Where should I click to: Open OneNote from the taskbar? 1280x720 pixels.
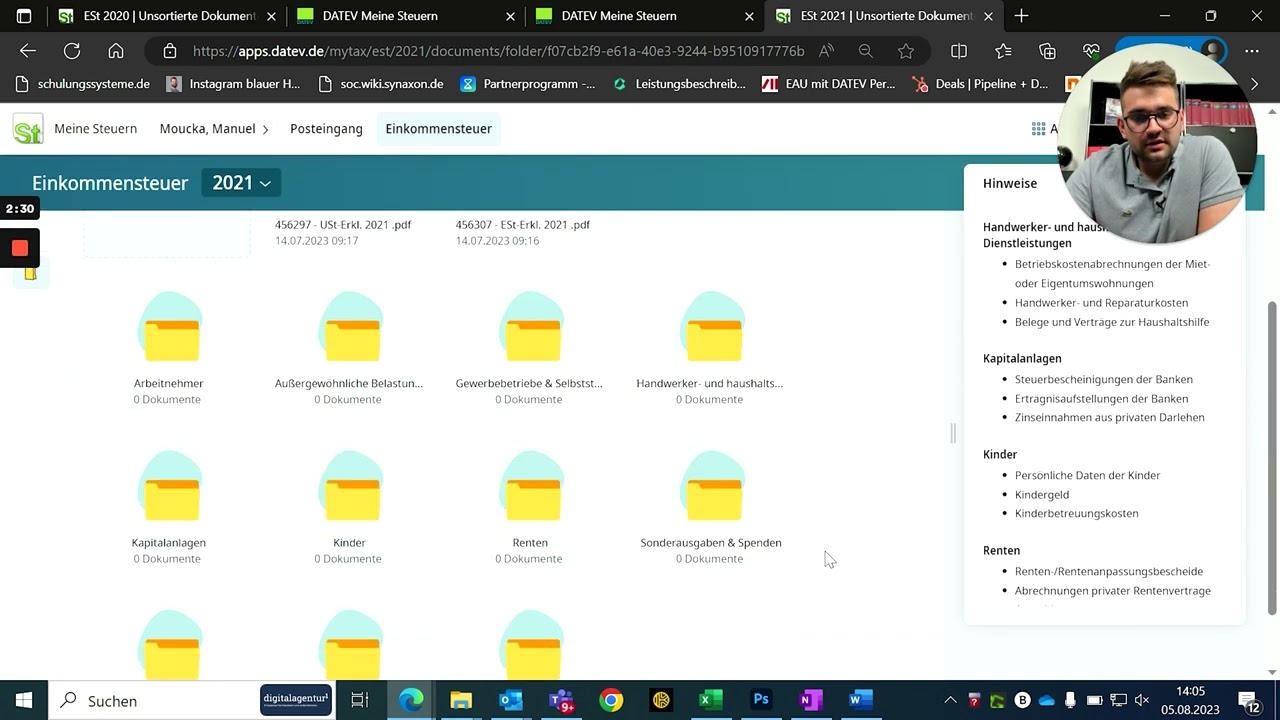[811, 700]
